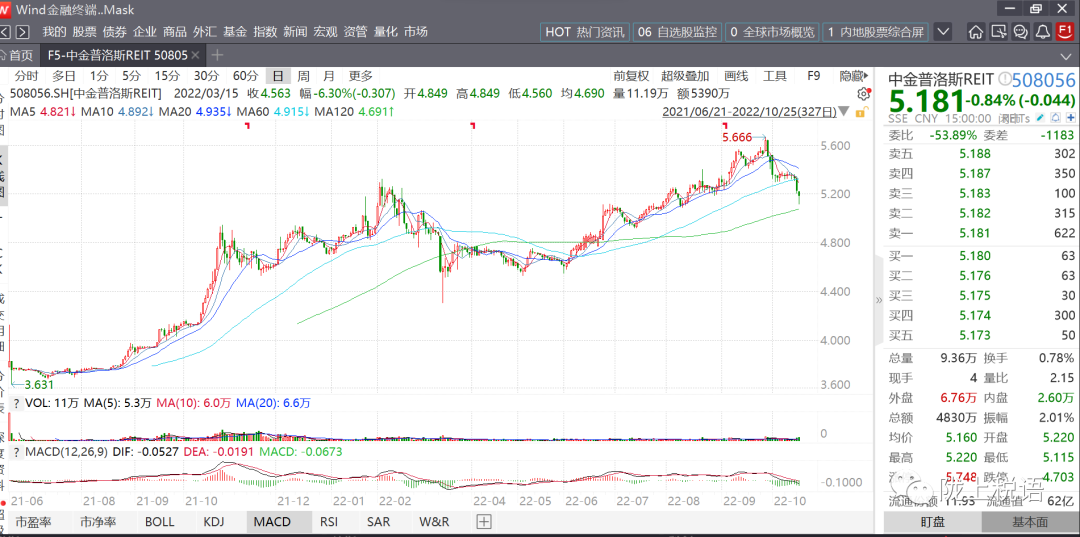Click the date range 2021/06/21-2022/10/25 selector
Screen dimensions: 1080x537
tap(749, 112)
